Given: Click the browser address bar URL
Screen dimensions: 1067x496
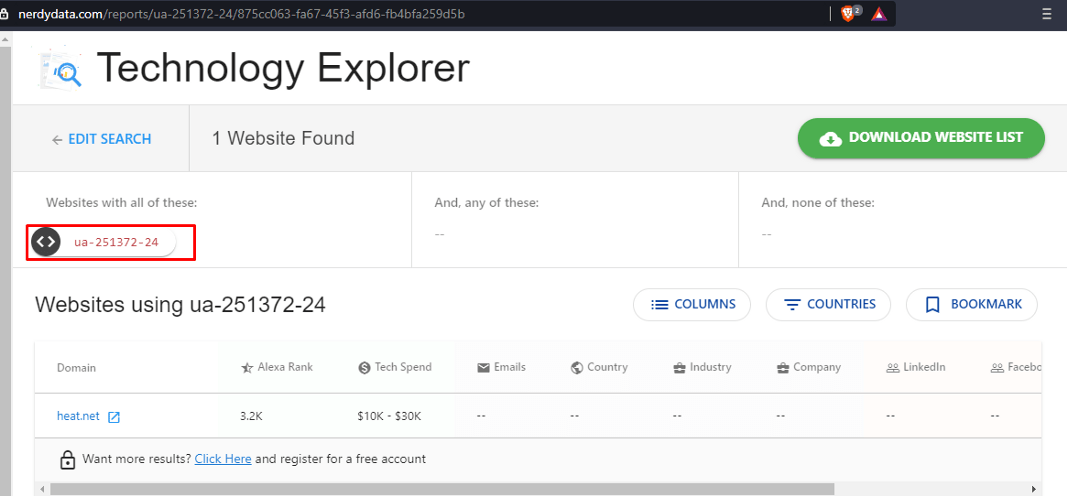Looking at the screenshot, I should [242, 14].
